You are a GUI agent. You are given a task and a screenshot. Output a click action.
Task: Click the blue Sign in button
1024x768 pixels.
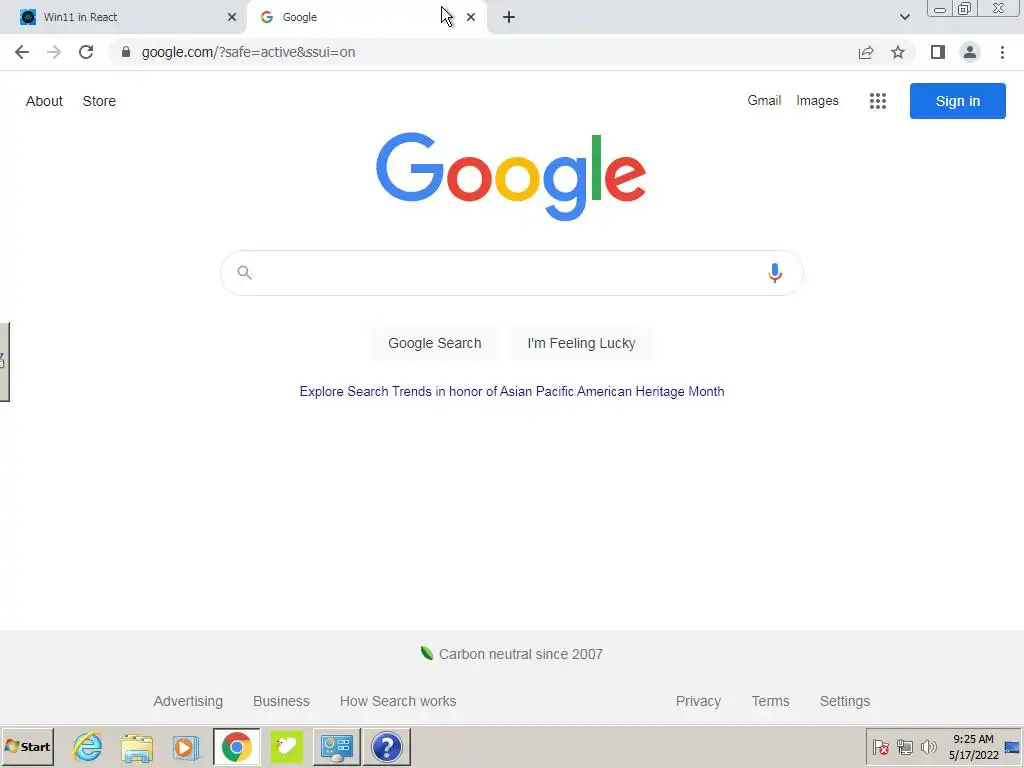[957, 101]
